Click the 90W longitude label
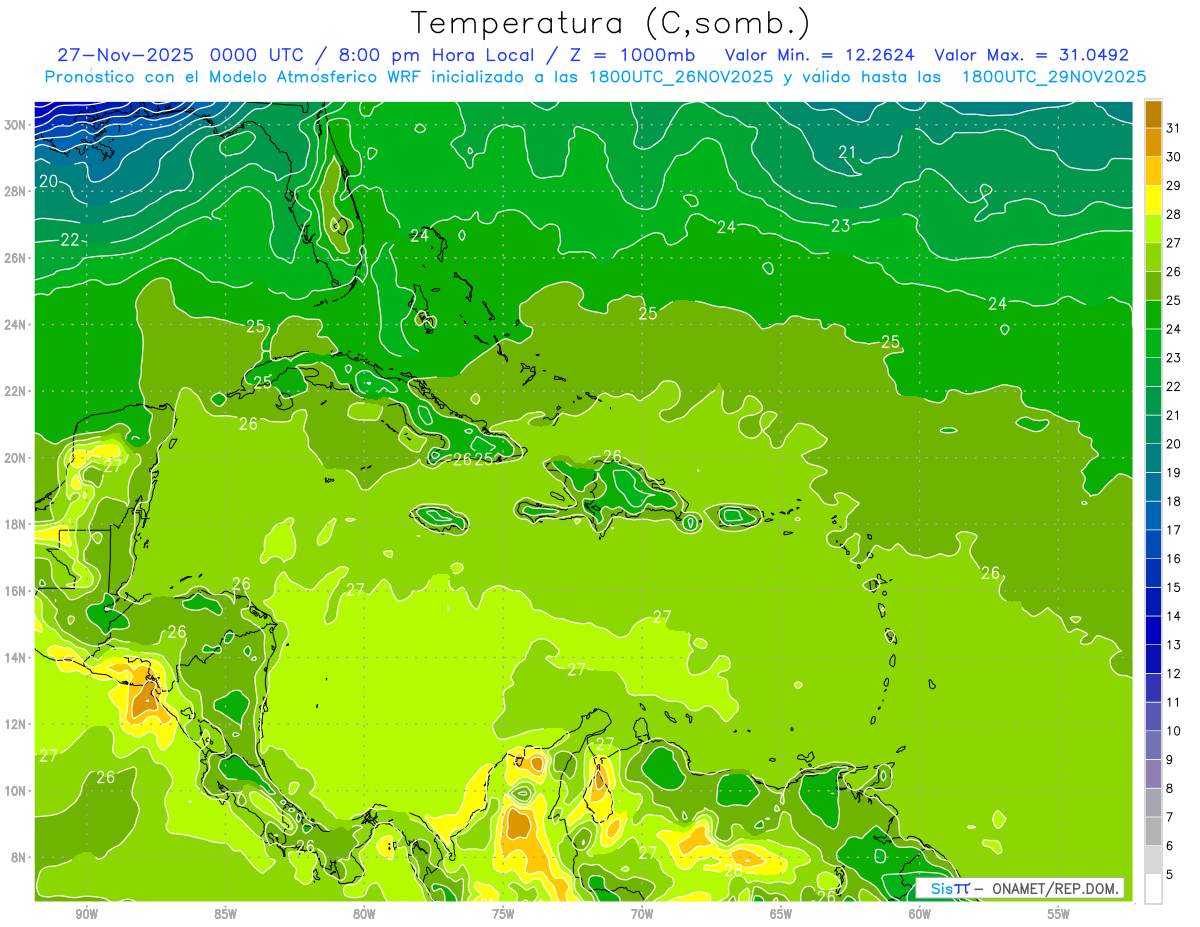The width and height of the screenshot is (1200, 927). (86, 915)
